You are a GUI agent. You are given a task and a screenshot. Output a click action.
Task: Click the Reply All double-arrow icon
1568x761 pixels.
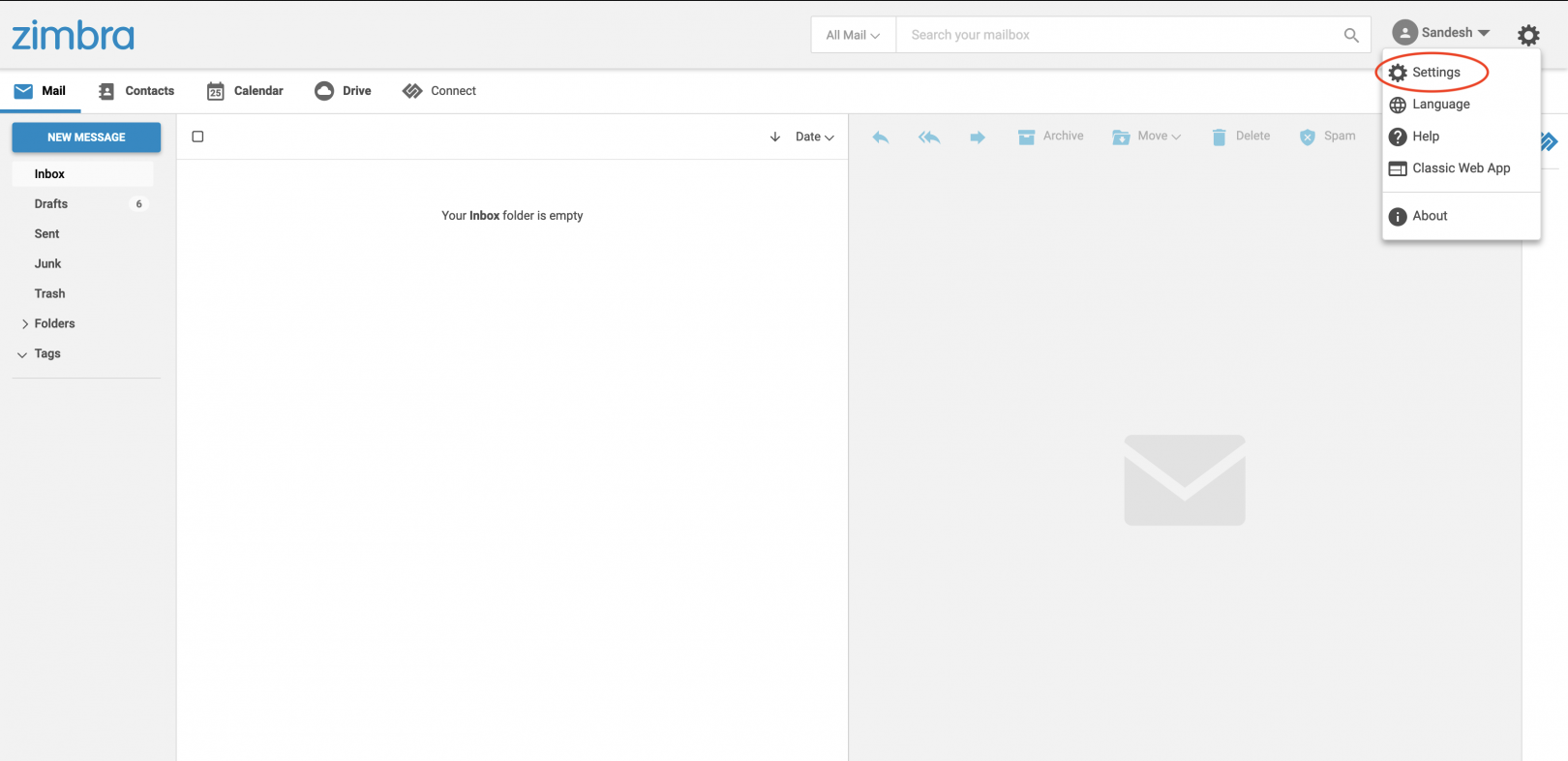(929, 137)
